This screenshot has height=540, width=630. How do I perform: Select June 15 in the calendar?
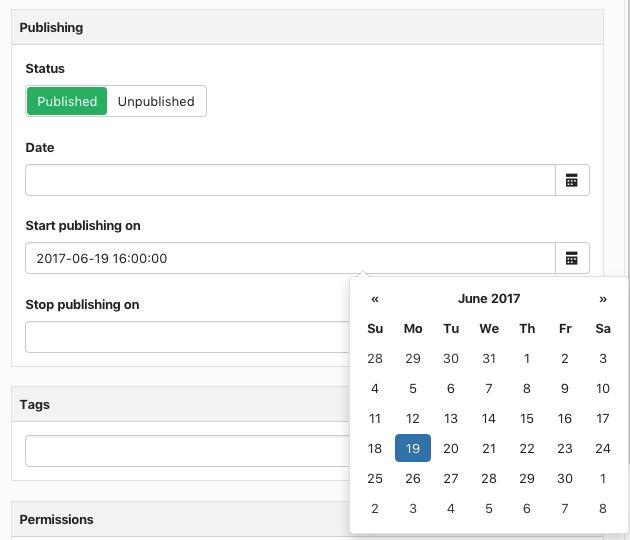[527, 418]
